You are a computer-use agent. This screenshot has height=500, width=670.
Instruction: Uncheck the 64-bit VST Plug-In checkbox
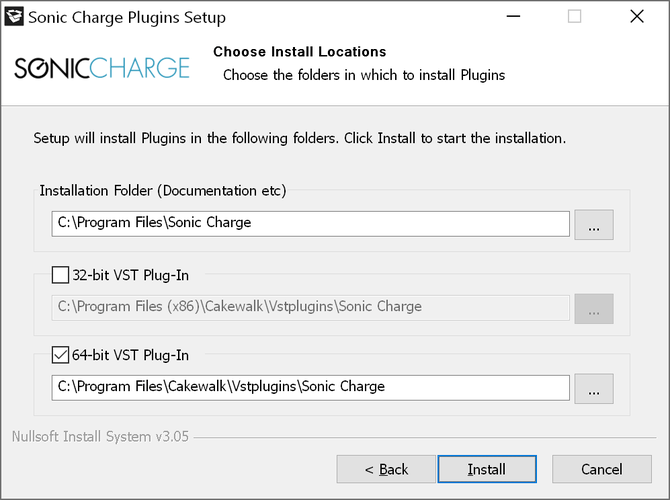pyautogui.click(x=60, y=355)
